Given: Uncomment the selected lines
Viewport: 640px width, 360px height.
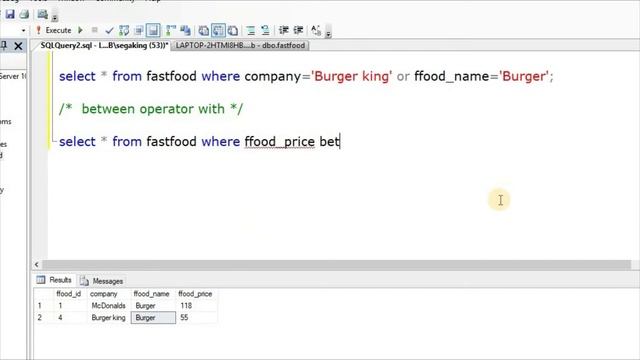Looking at the screenshot, I should (x=265, y=30).
